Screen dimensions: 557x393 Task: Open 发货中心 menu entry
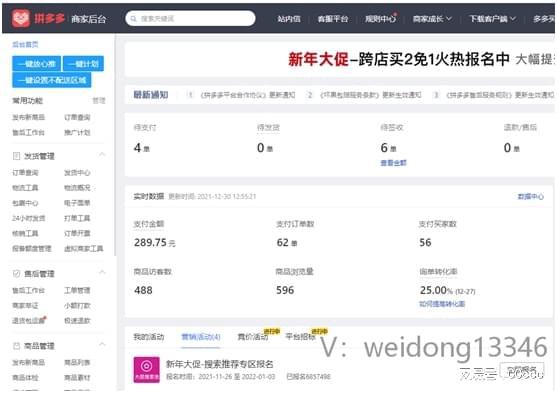point(77,173)
